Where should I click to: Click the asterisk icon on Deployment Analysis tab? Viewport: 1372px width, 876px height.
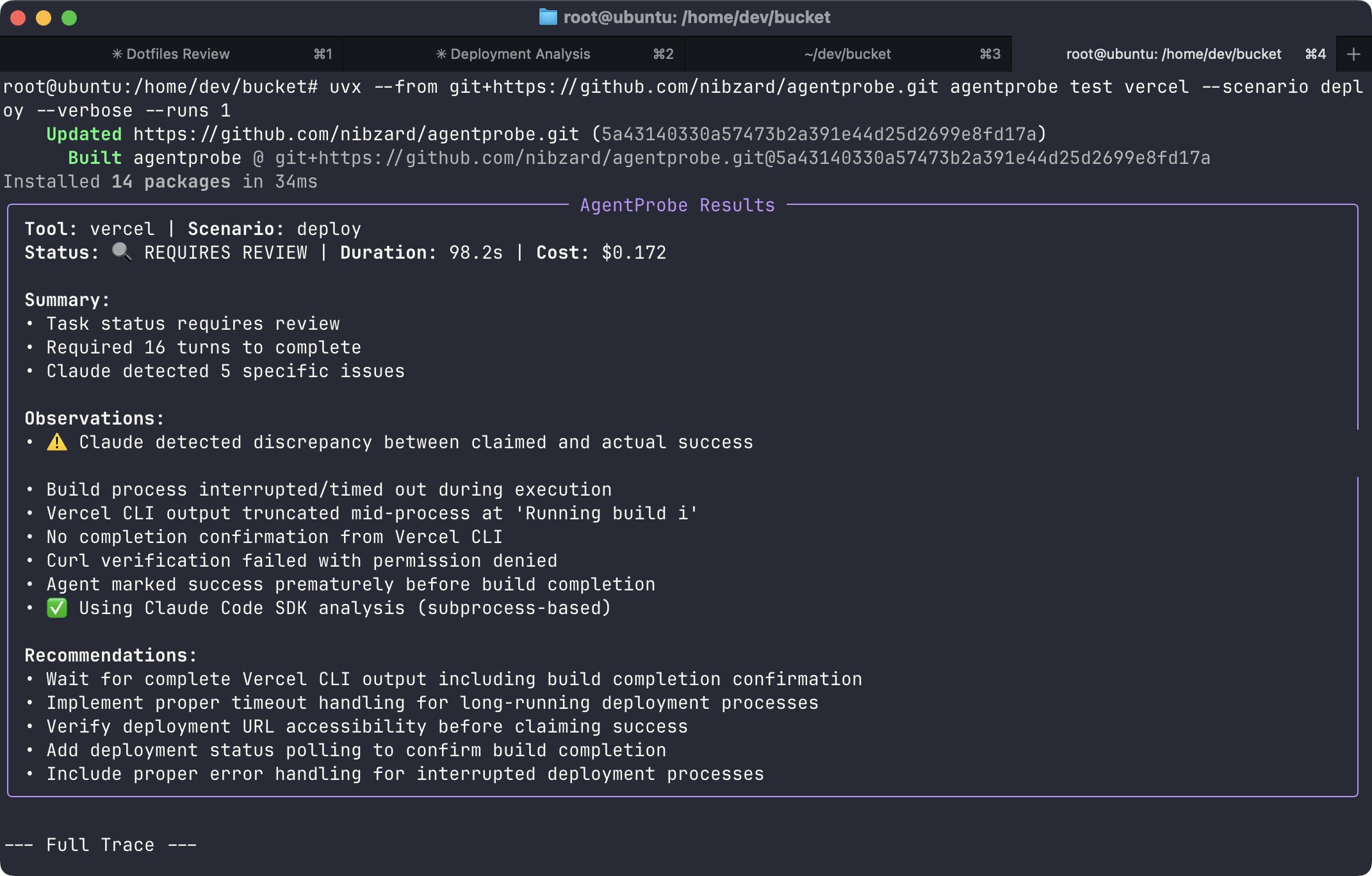(441, 54)
